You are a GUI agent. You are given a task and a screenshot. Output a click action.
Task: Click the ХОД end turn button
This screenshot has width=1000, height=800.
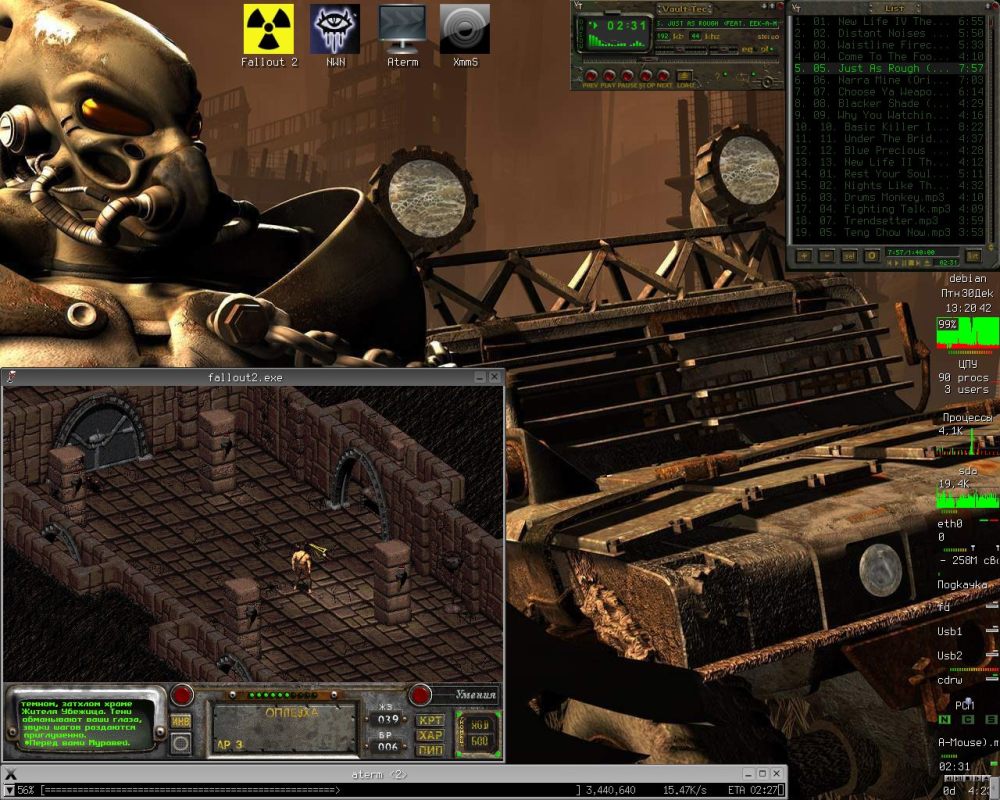(x=480, y=725)
